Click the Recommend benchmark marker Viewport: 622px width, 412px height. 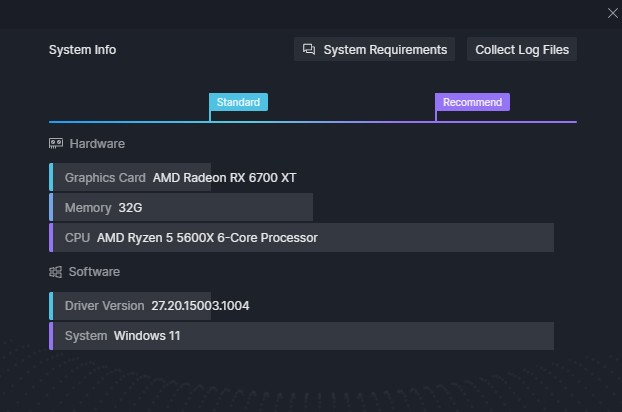pos(472,102)
